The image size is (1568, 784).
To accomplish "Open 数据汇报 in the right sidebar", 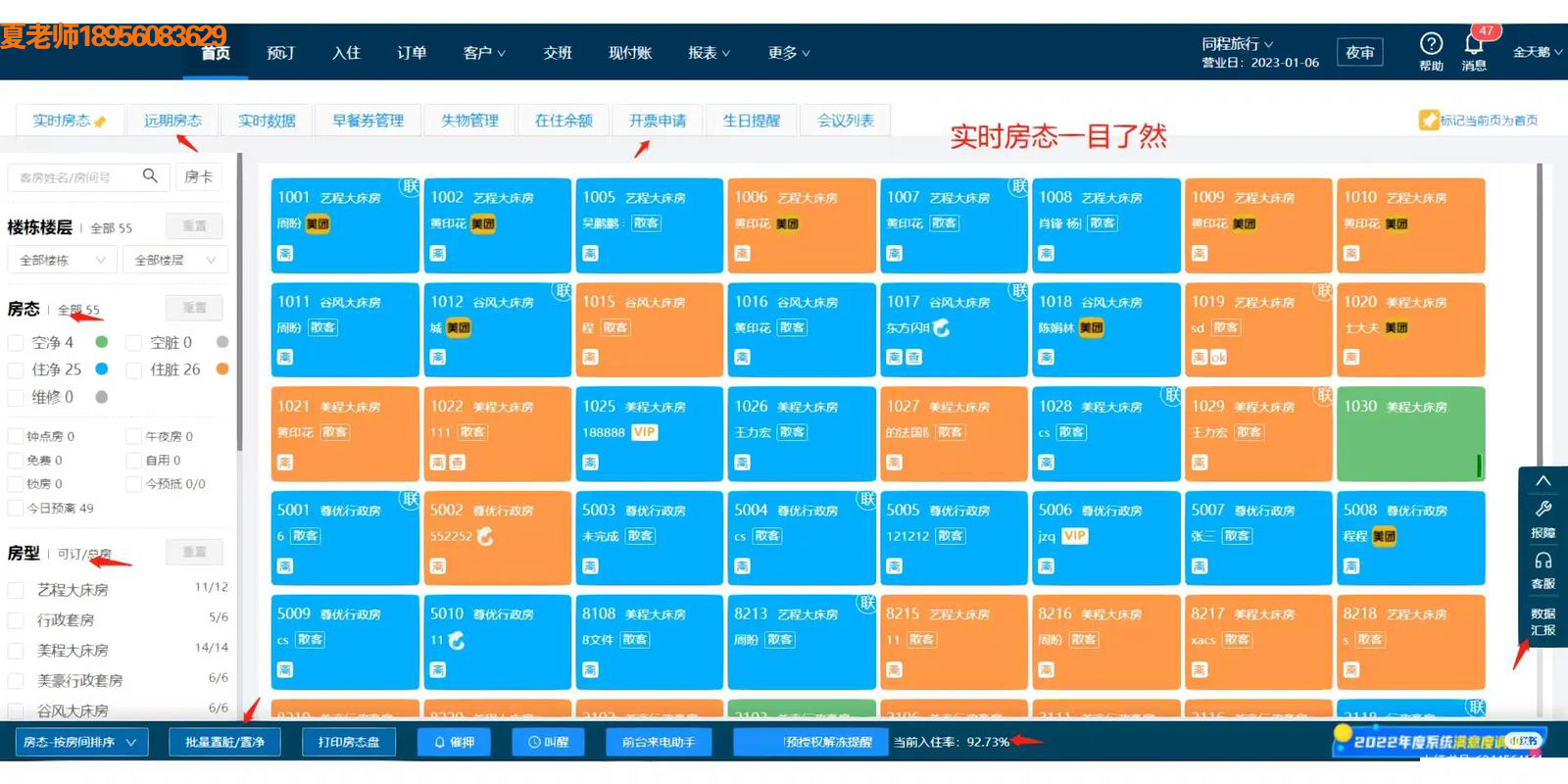I will pos(1543,621).
